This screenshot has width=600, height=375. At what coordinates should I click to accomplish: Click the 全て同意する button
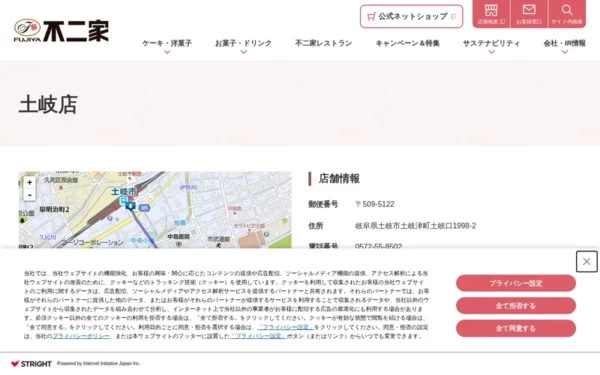(516, 328)
